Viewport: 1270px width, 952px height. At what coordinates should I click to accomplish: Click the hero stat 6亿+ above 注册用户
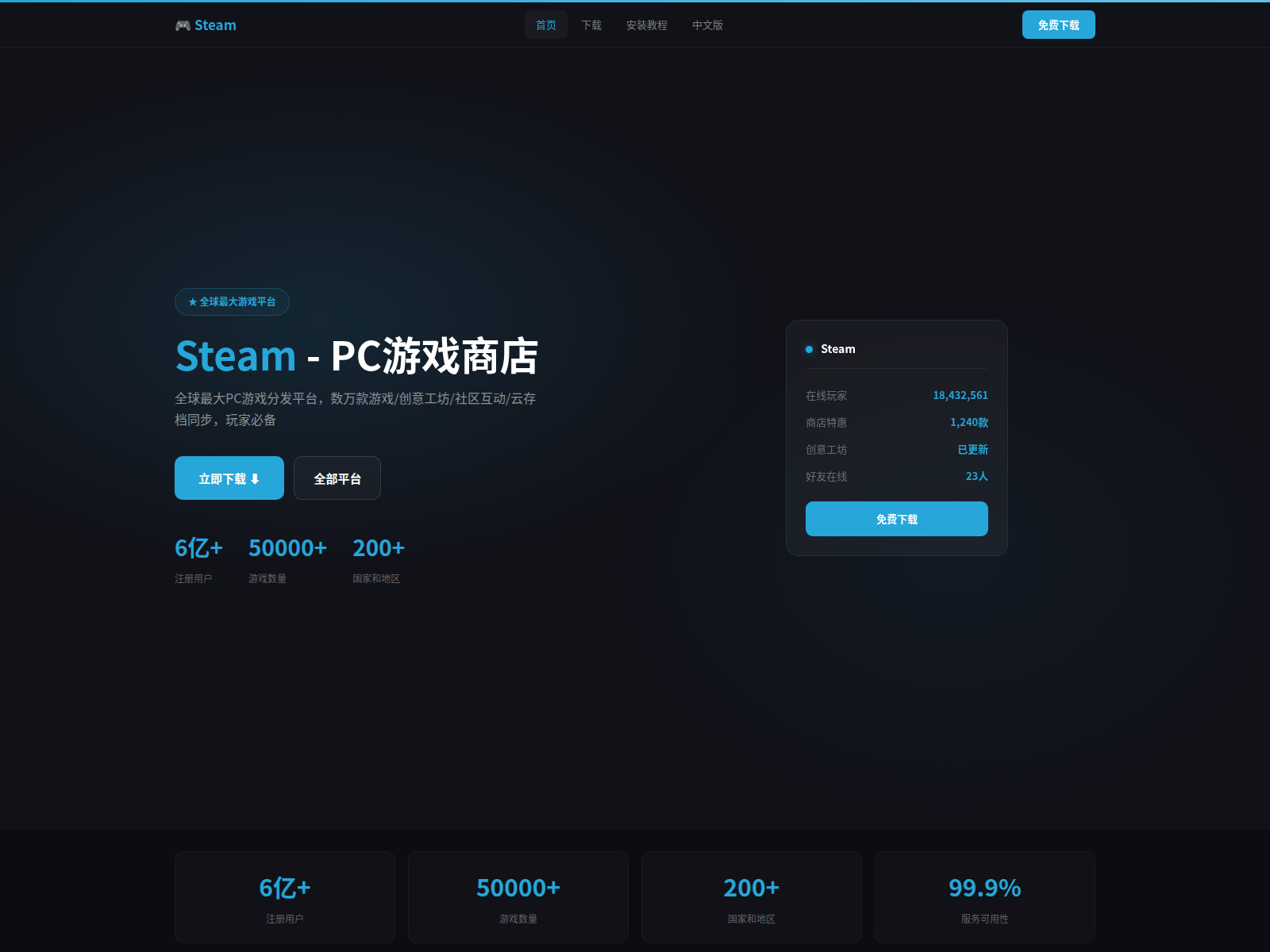coord(198,548)
